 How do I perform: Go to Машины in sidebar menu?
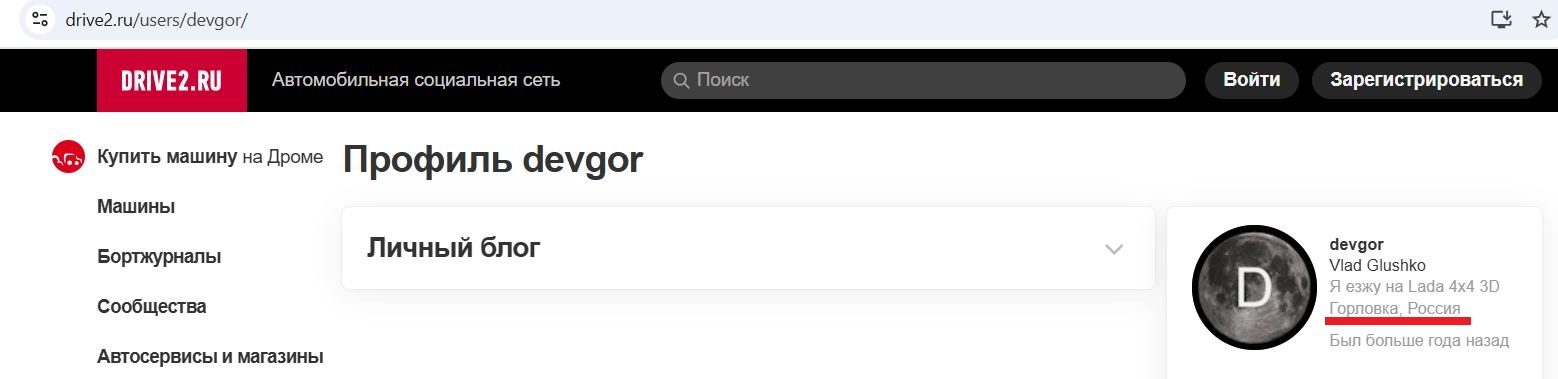point(136,207)
